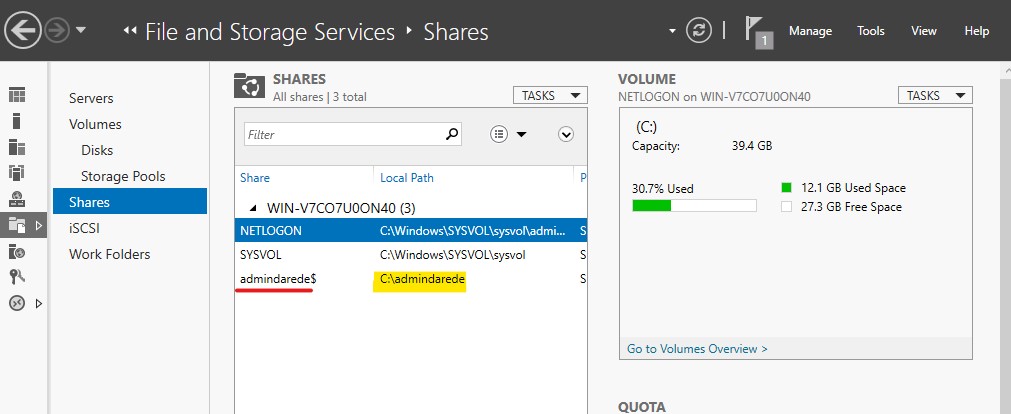The height and width of the screenshot is (414, 1011).
Task: Open dropdown arrow left of refresh icon
Action: tap(672, 31)
